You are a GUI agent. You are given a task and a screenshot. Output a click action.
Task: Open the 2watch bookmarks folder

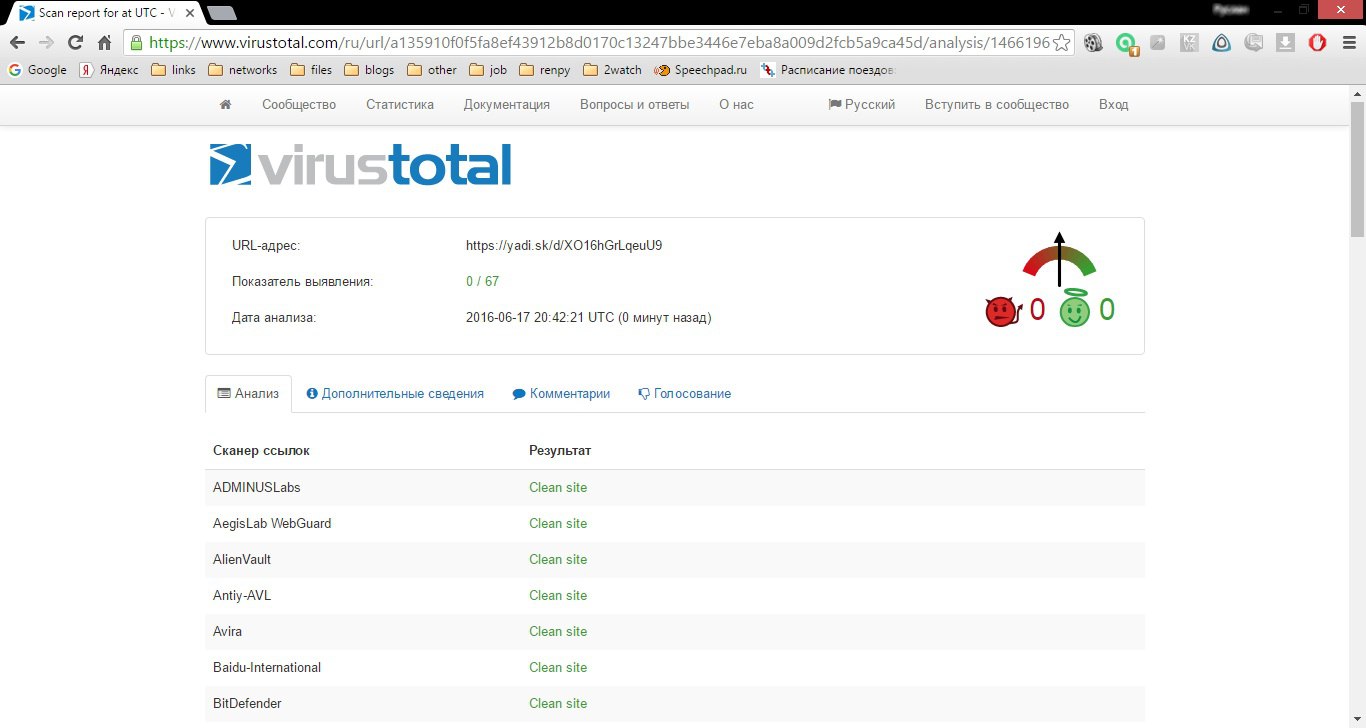612,70
